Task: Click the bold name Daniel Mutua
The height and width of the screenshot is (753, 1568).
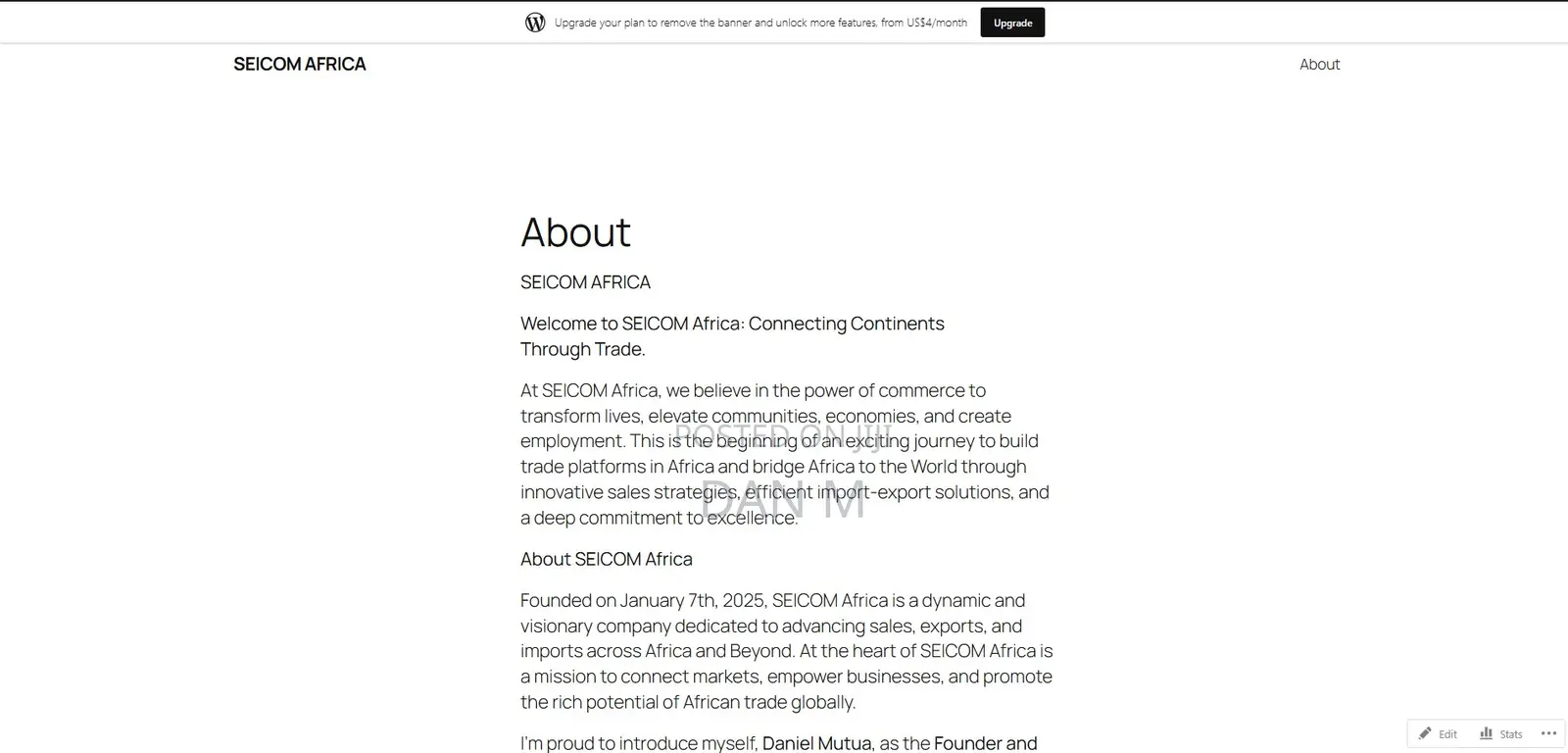Action: click(816, 743)
